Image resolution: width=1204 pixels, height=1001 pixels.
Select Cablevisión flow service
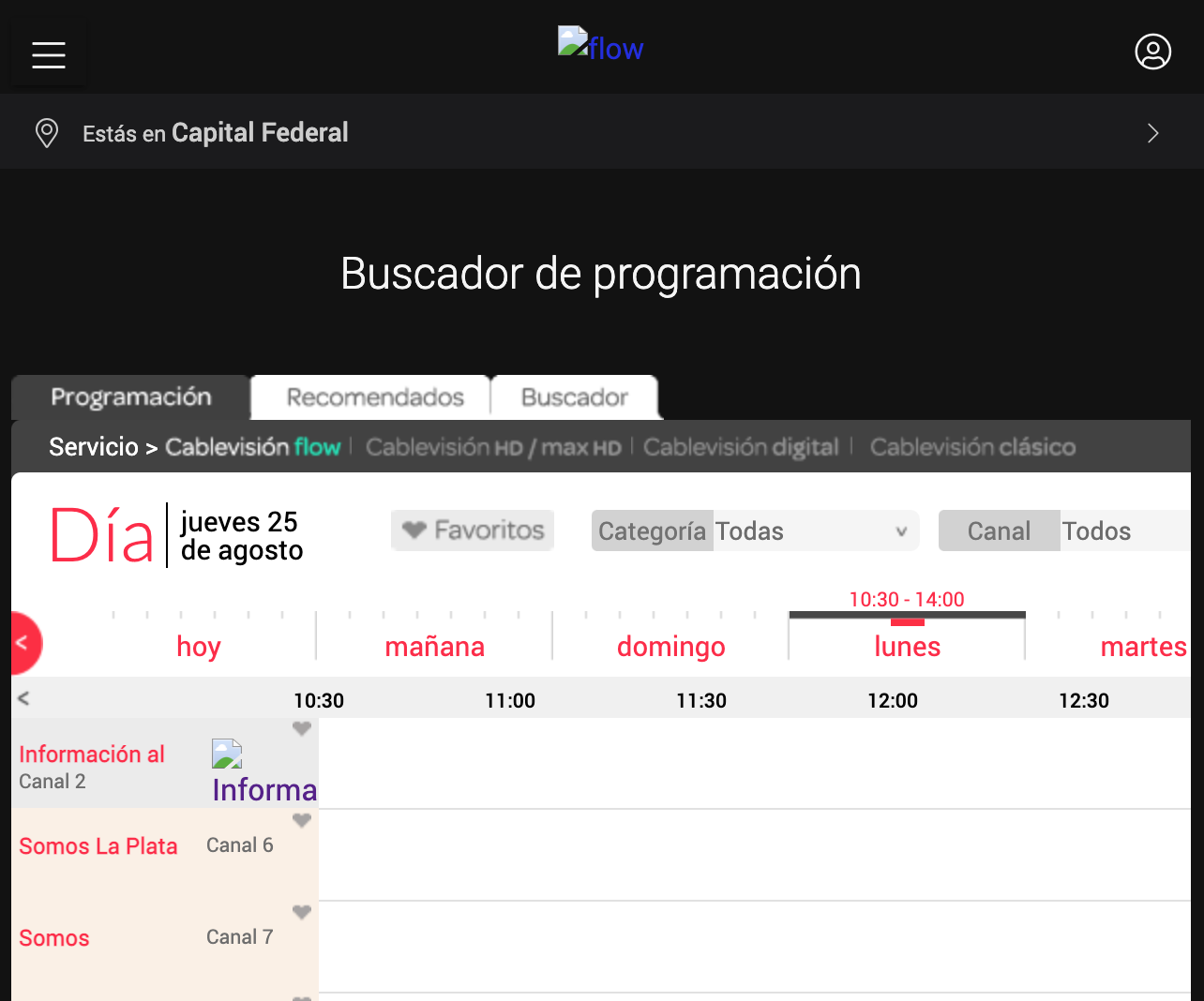coord(253,447)
